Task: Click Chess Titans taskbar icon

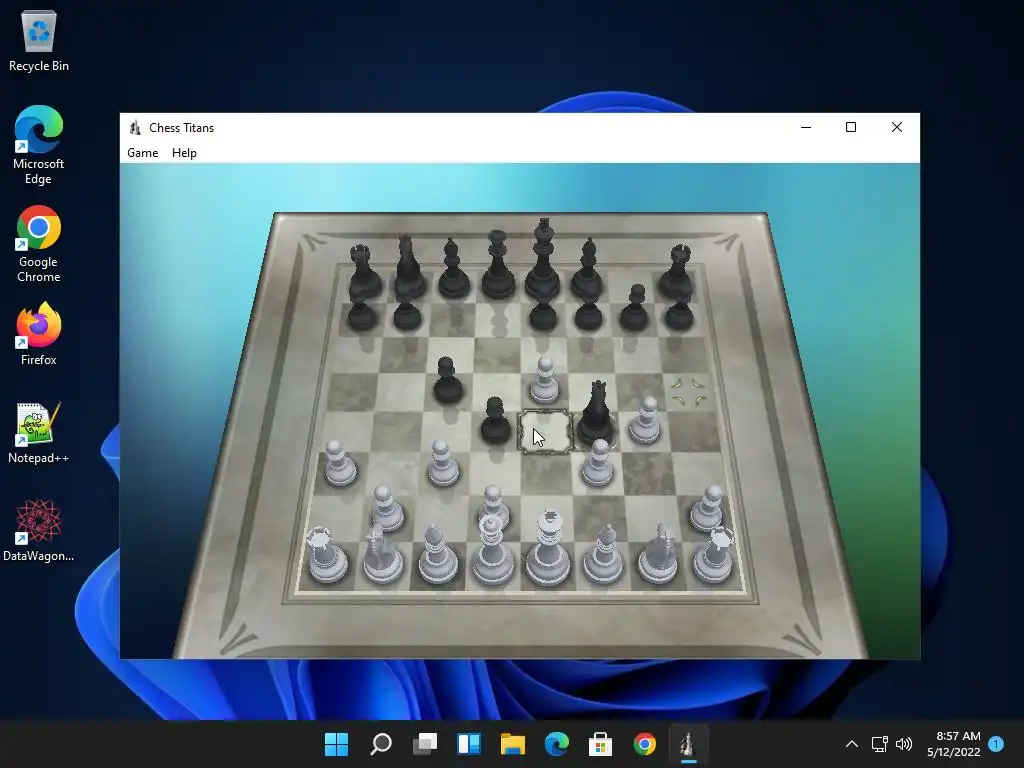Action: (688, 744)
